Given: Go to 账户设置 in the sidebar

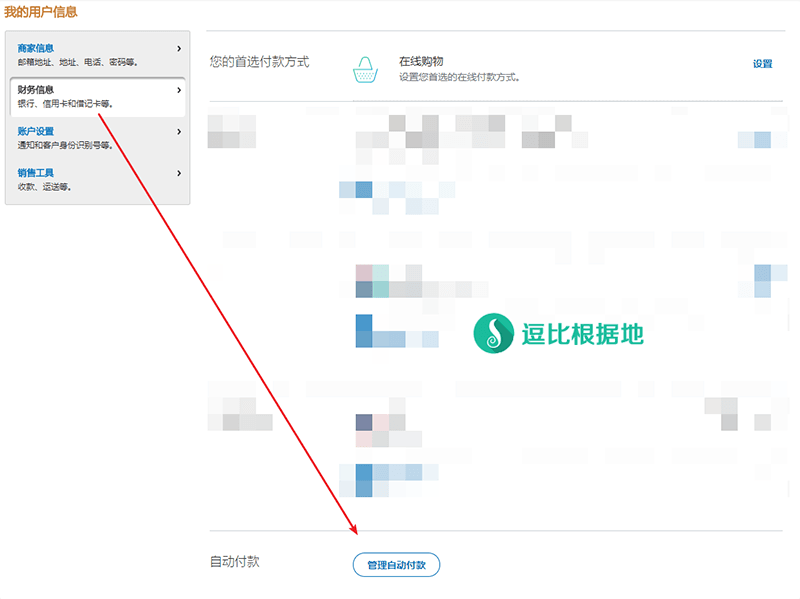Looking at the screenshot, I should pos(36,131).
